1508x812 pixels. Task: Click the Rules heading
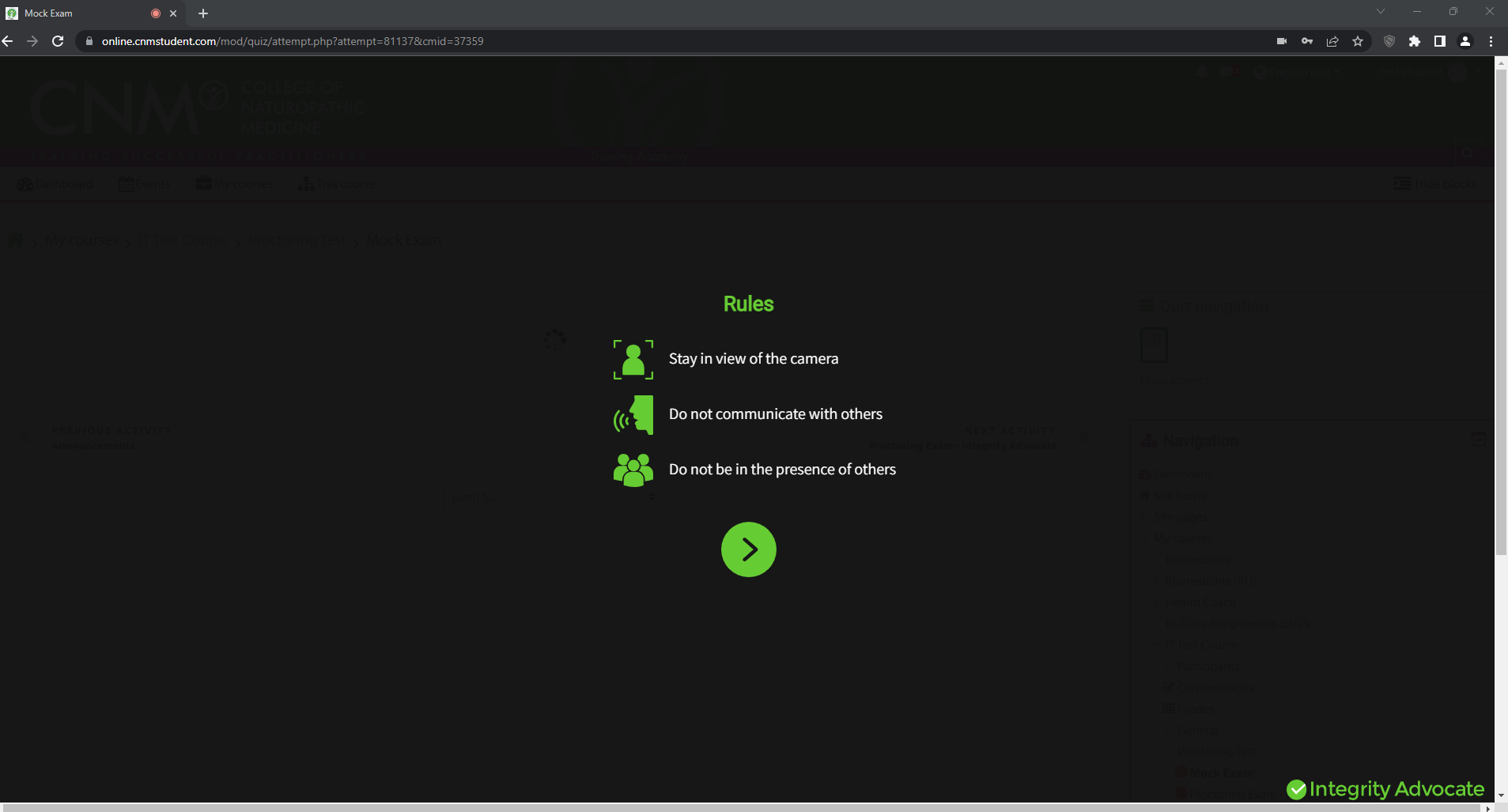point(748,304)
